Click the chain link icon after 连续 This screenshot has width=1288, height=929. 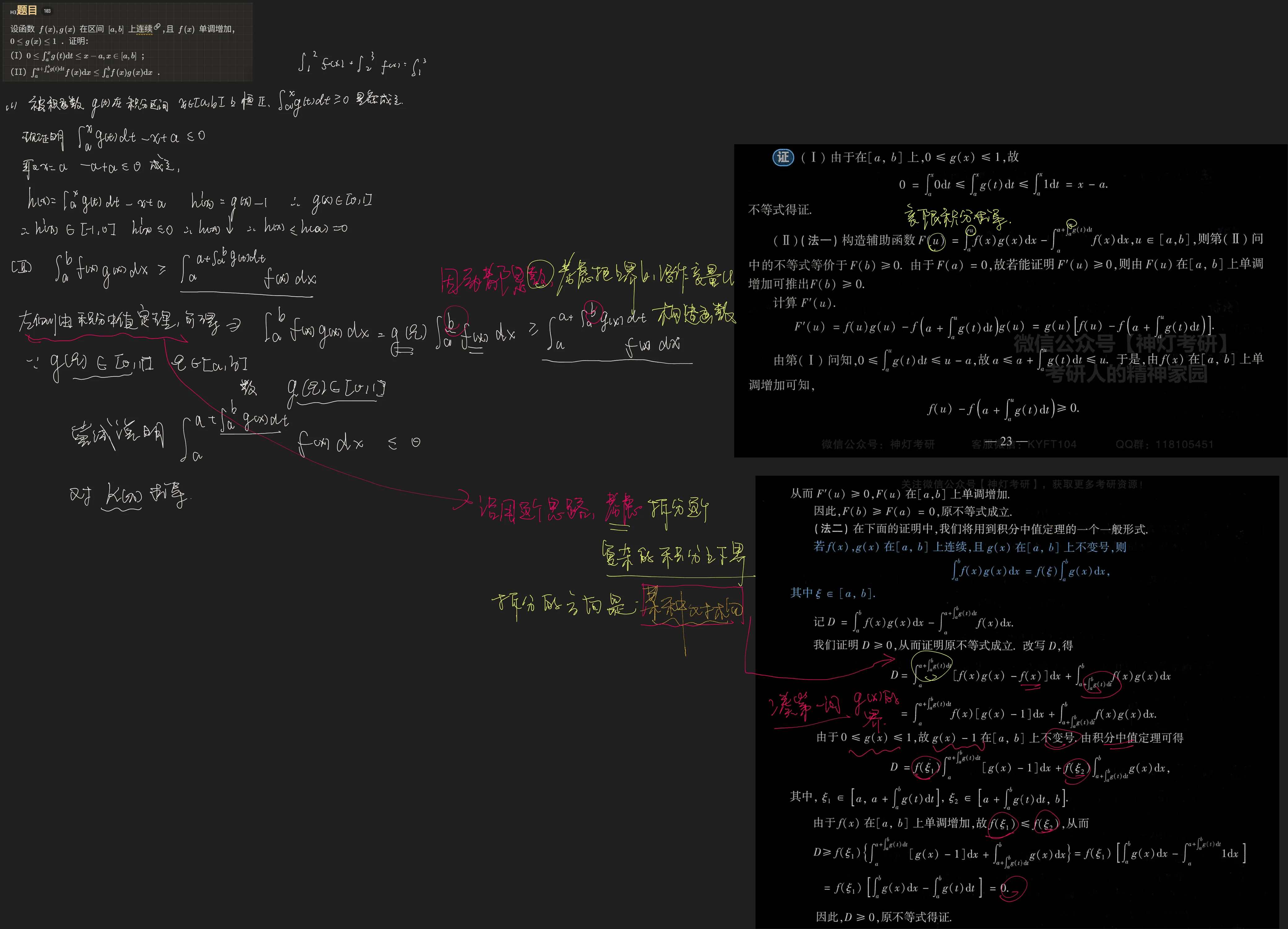click(157, 27)
